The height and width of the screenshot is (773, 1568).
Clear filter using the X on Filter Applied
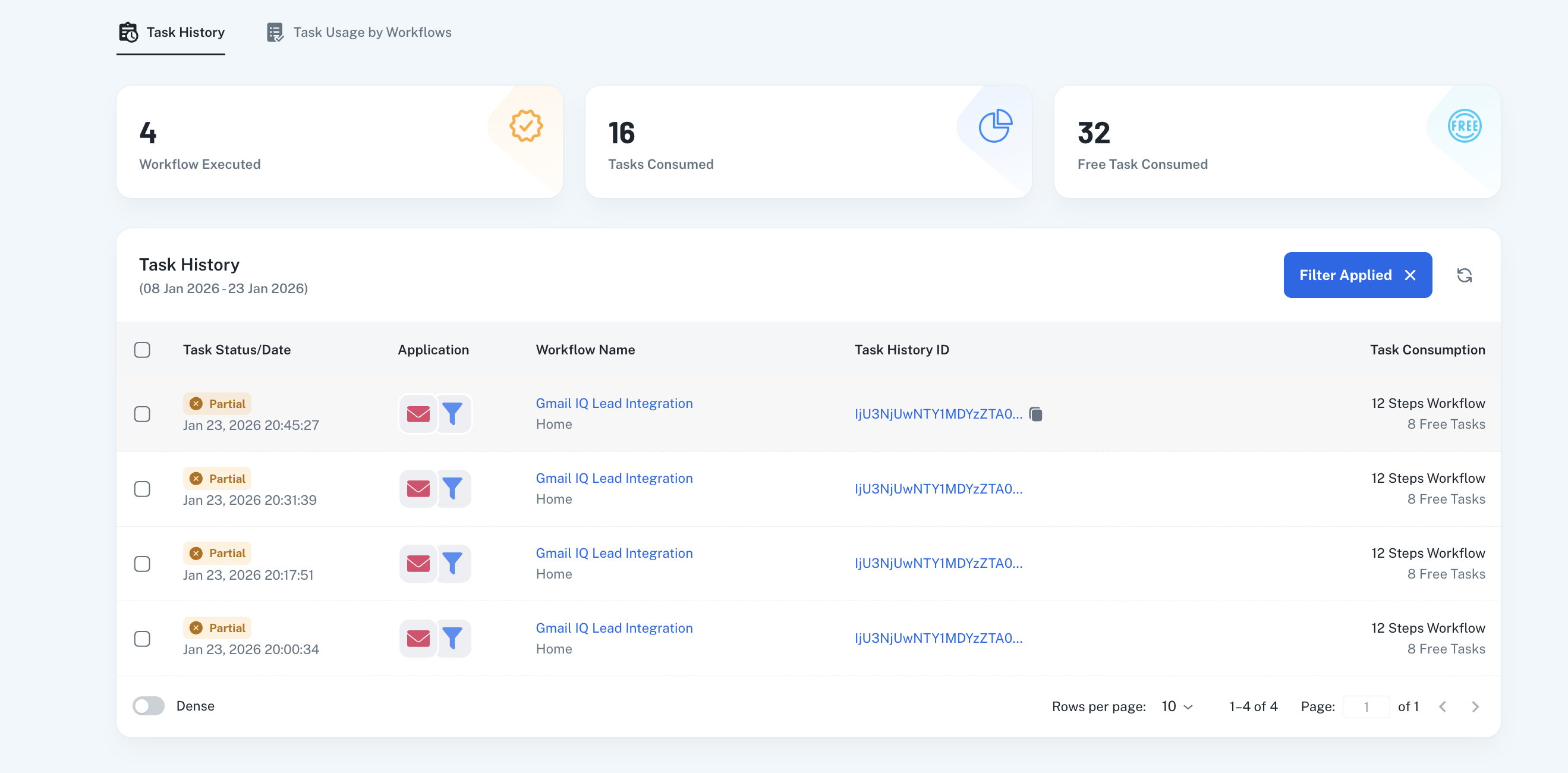1410,275
